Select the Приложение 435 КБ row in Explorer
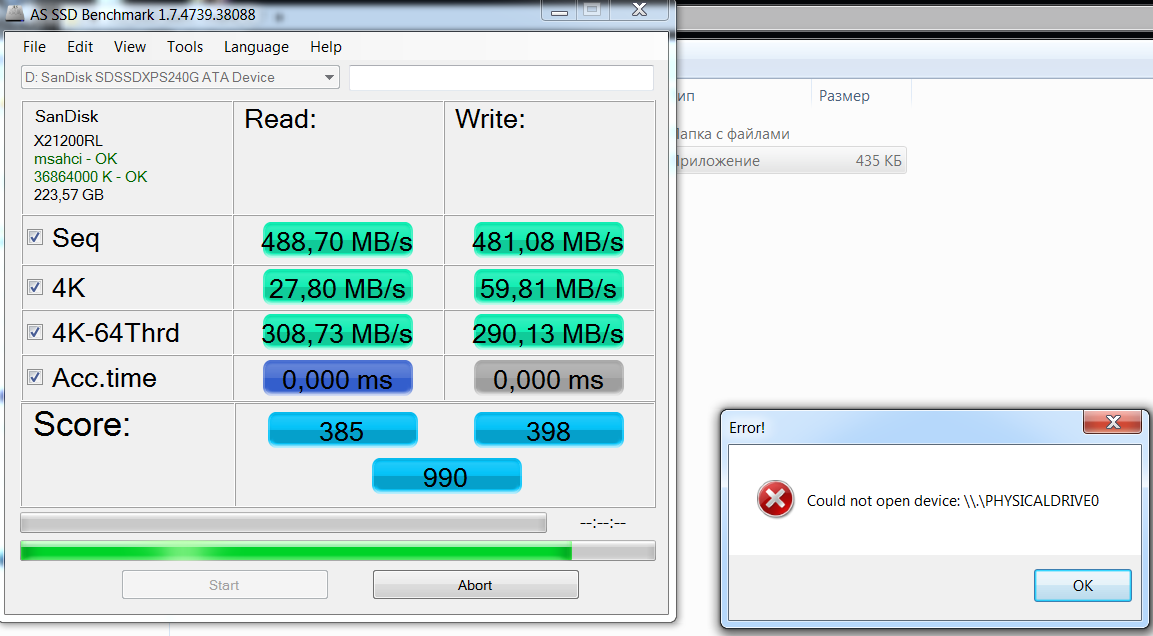The width and height of the screenshot is (1153, 636). 790,160
